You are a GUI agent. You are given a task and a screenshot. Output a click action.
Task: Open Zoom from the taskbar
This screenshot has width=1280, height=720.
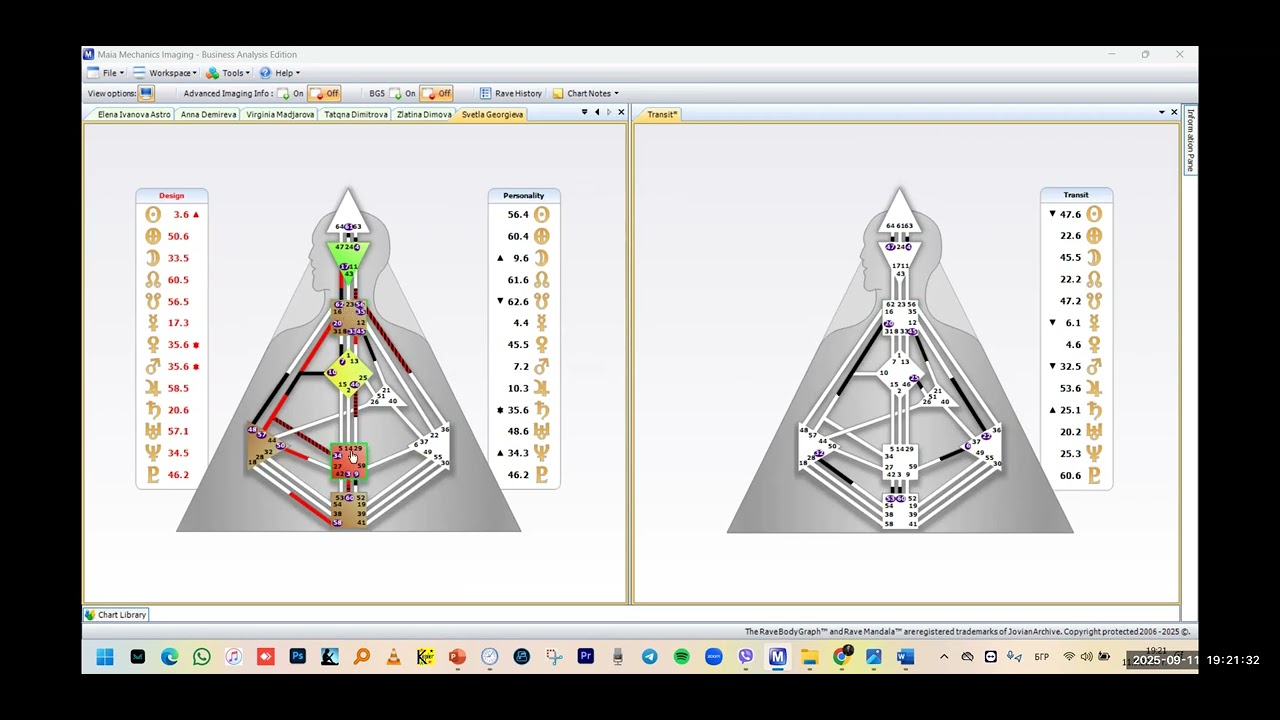pyautogui.click(x=713, y=657)
